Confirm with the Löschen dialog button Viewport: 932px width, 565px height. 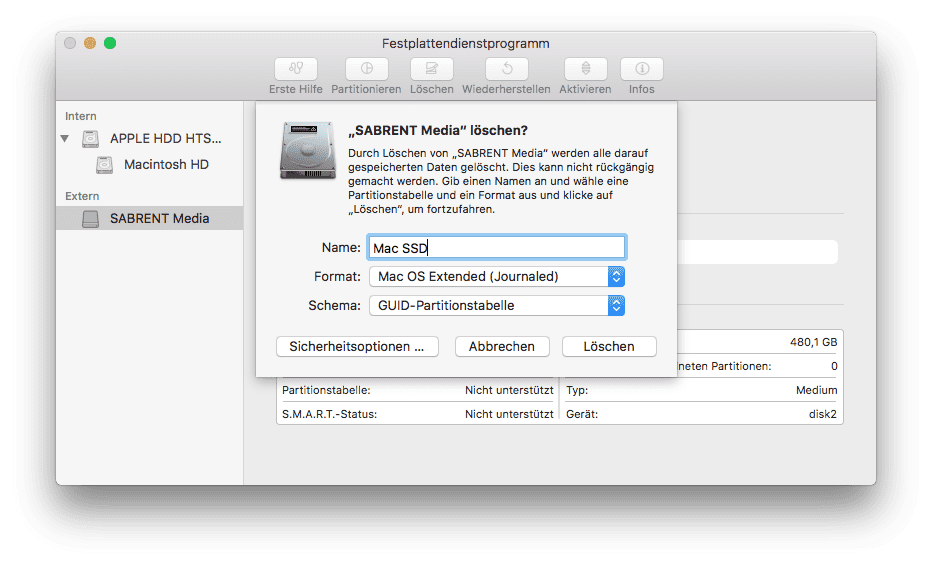click(x=609, y=346)
